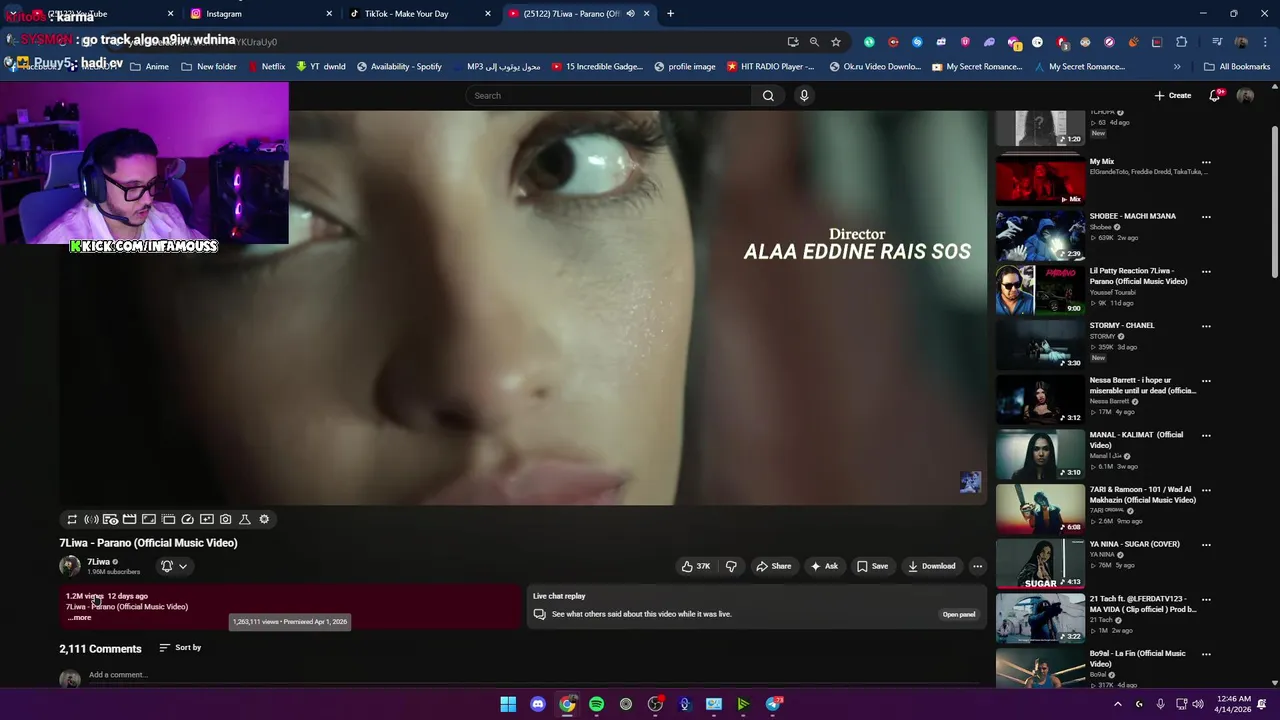Click the page vertical scrollbar

pos(1274,200)
